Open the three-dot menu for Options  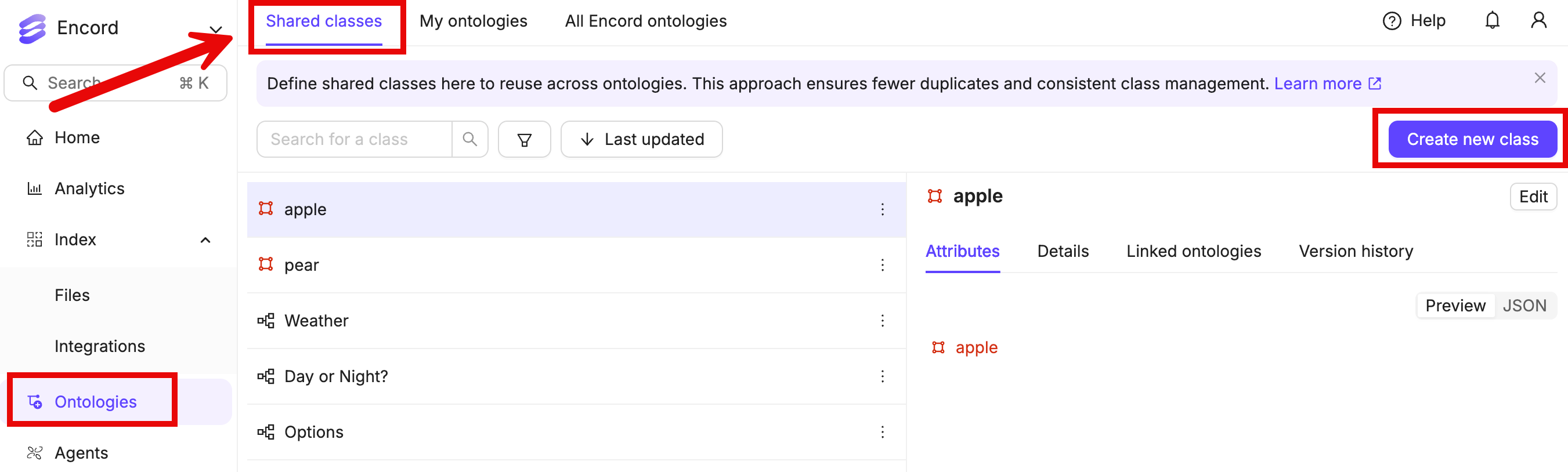click(x=882, y=433)
